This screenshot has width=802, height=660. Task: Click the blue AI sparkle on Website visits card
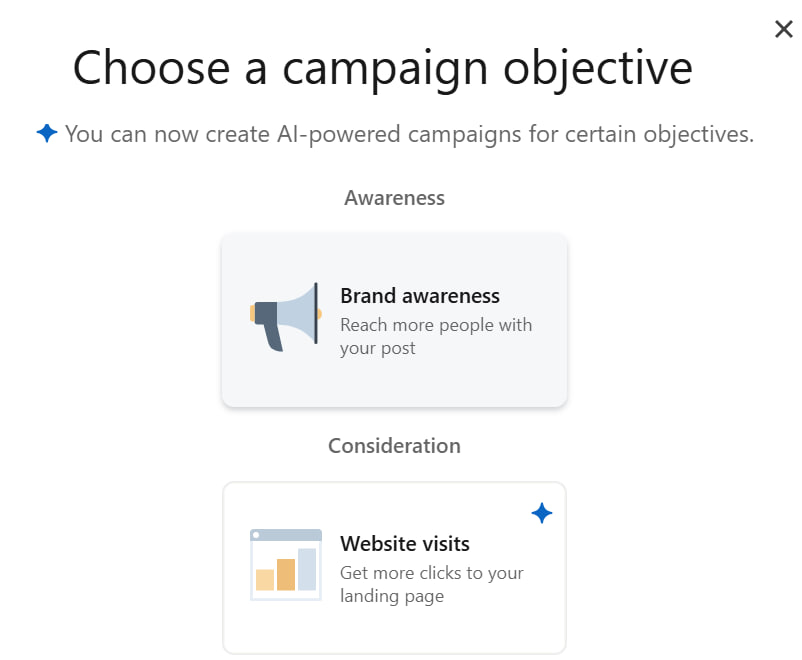point(542,513)
